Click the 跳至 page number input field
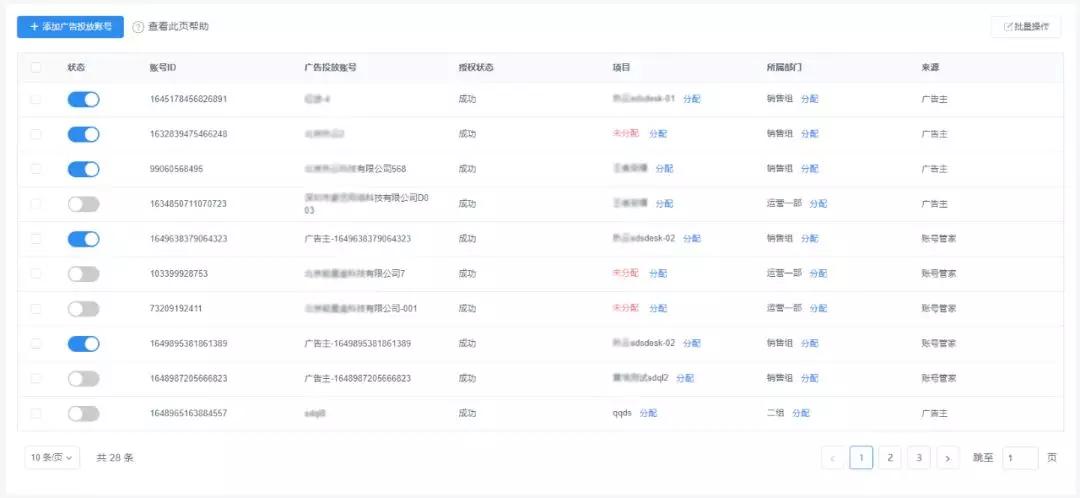 pos(1020,458)
